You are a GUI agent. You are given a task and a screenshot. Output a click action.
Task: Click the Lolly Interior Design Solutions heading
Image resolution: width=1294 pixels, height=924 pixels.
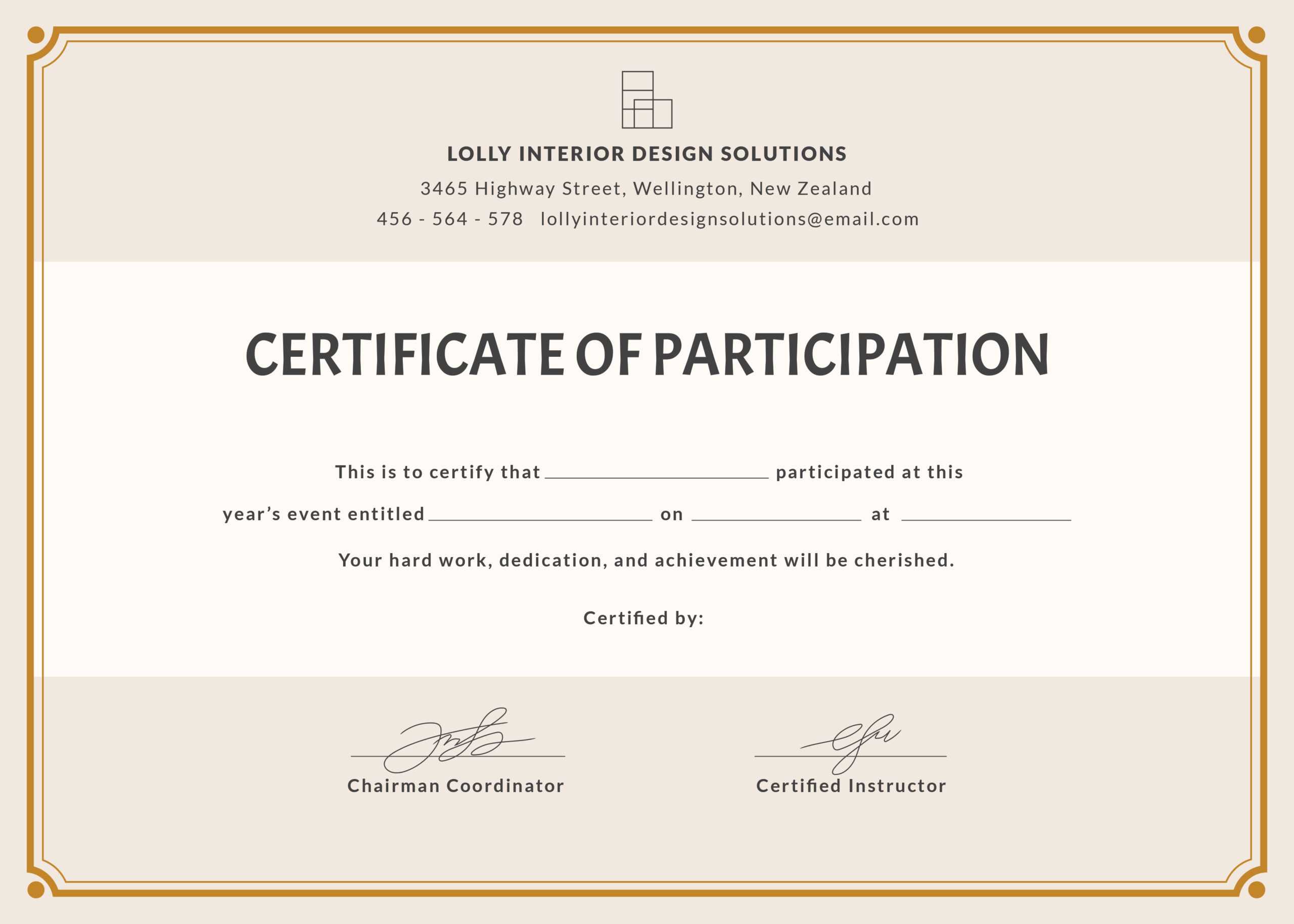pyautogui.click(x=646, y=154)
